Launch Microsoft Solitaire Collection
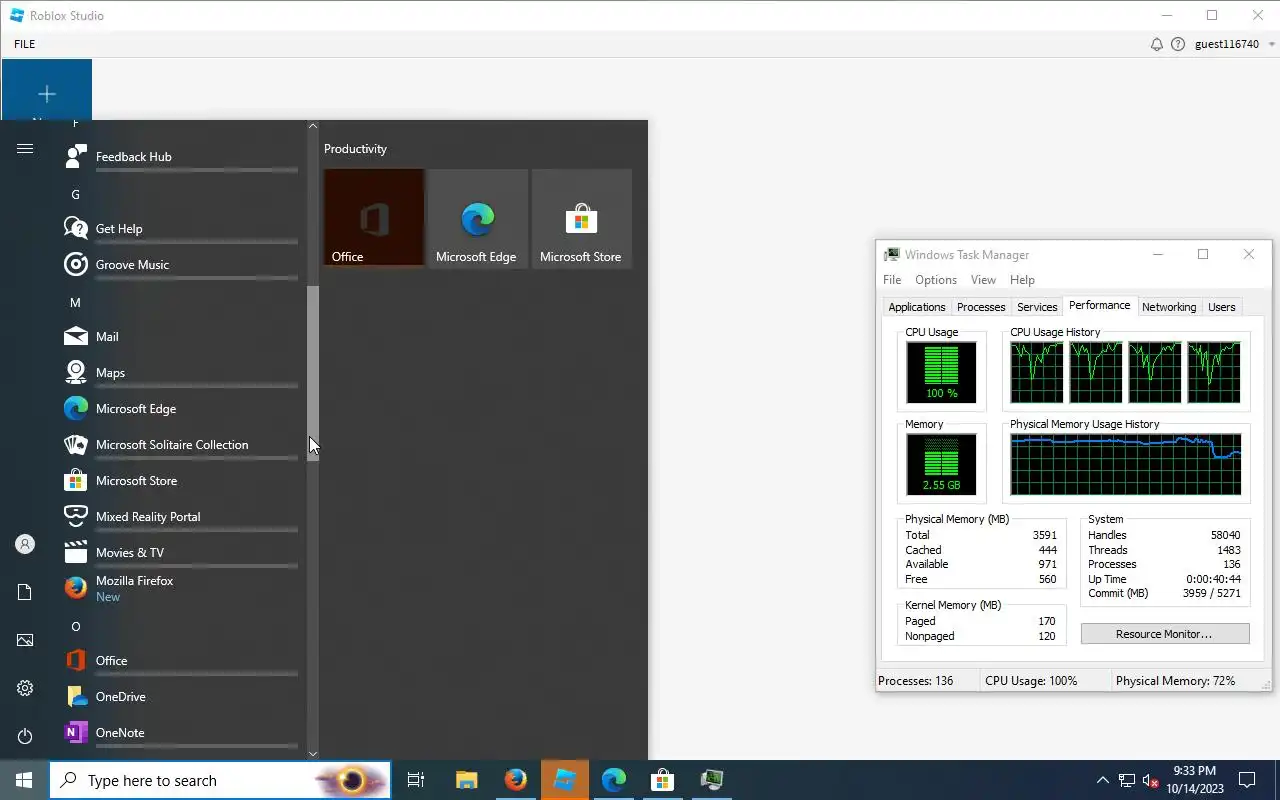Image resolution: width=1280 pixels, height=800 pixels. tap(180, 445)
